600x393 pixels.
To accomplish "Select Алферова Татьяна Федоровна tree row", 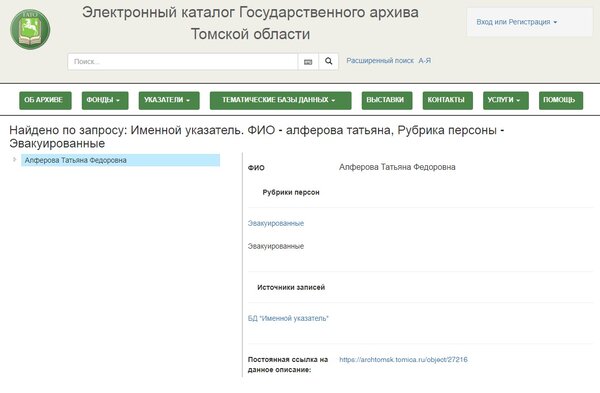I will [x=121, y=160].
